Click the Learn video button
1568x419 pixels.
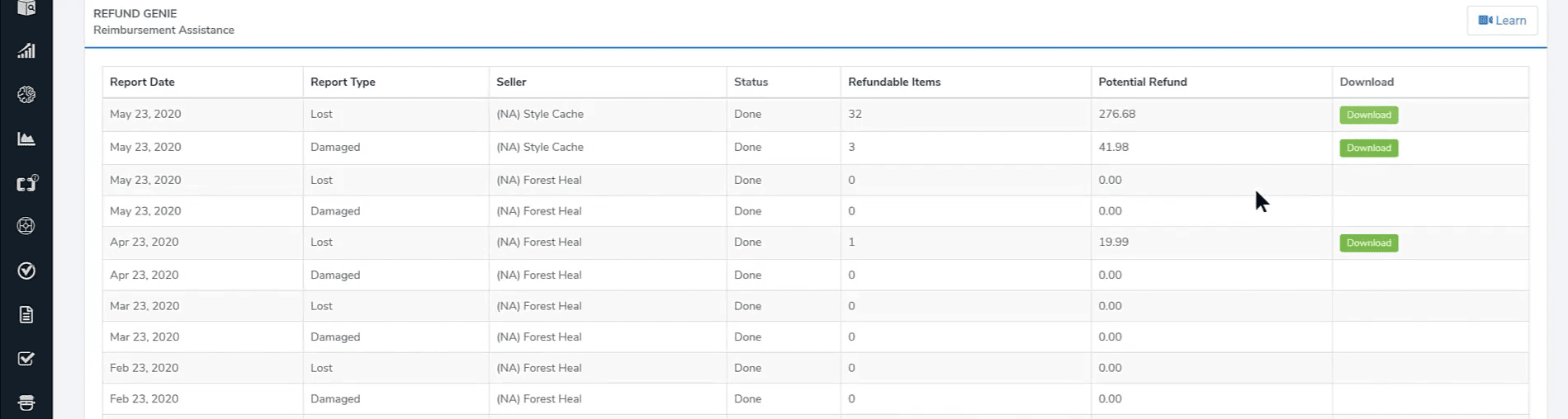coord(1502,21)
